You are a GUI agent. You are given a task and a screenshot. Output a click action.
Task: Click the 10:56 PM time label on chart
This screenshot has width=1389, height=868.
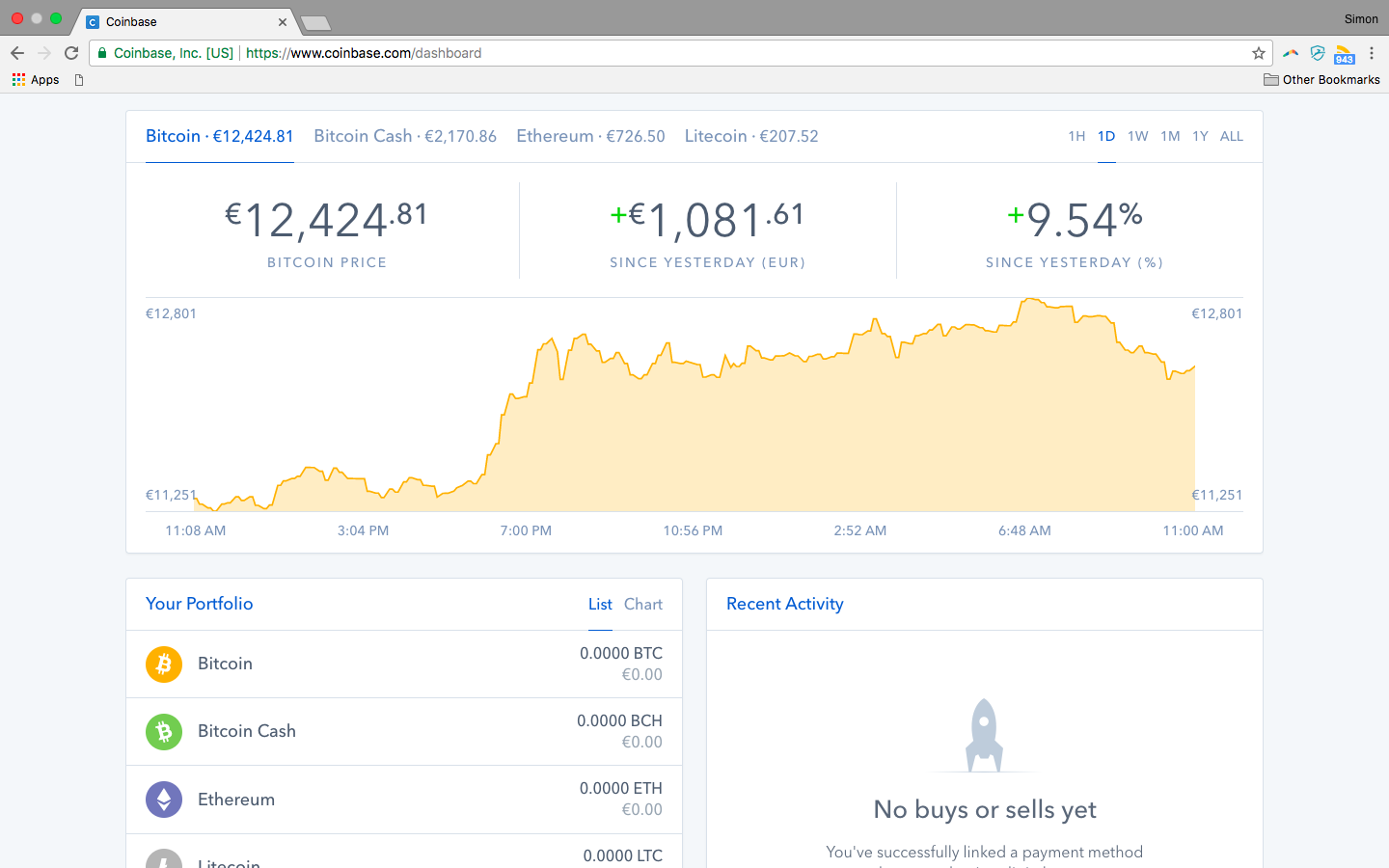tap(693, 530)
